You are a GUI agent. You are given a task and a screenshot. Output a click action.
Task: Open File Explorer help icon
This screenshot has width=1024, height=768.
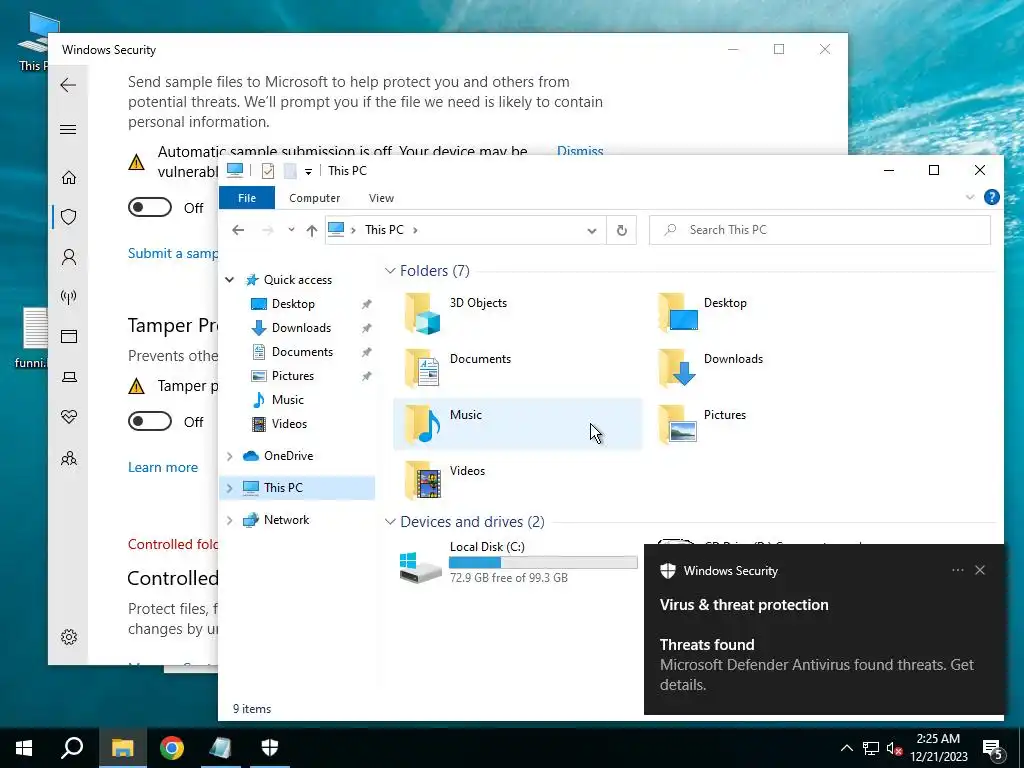(991, 197)
